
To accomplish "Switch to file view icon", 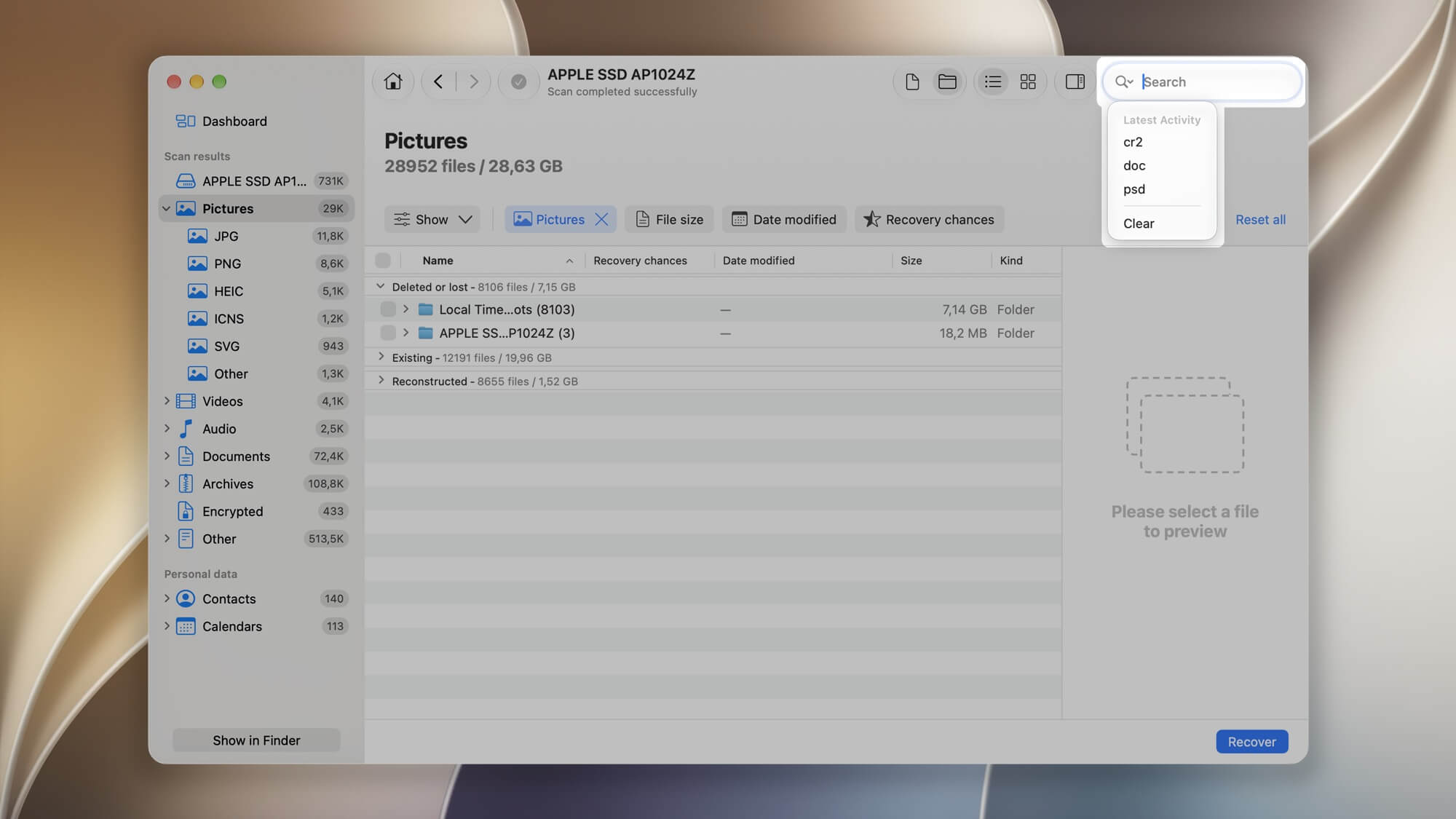I will click(x=912, y=82).
